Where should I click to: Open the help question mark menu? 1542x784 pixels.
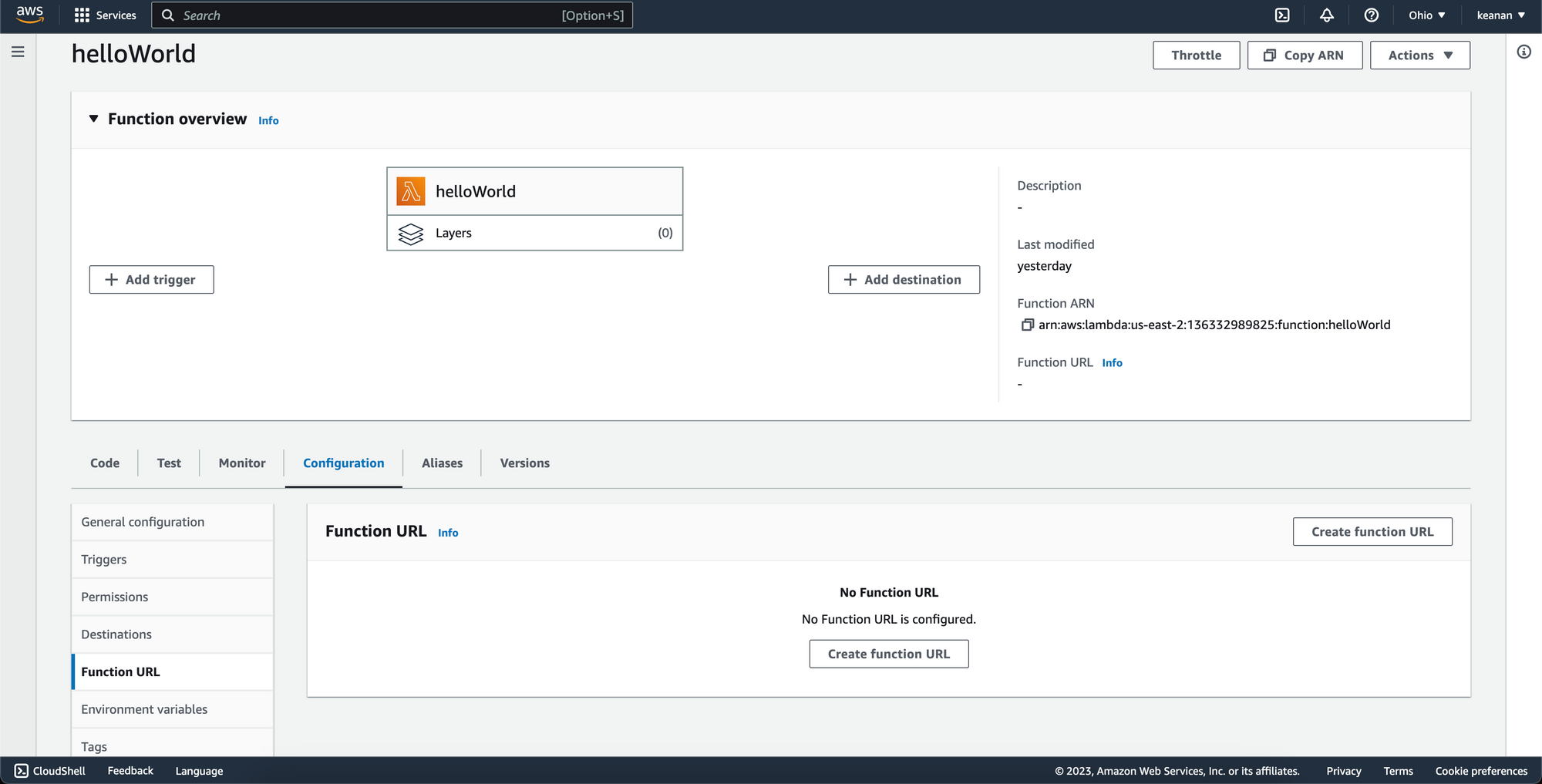1371,15
